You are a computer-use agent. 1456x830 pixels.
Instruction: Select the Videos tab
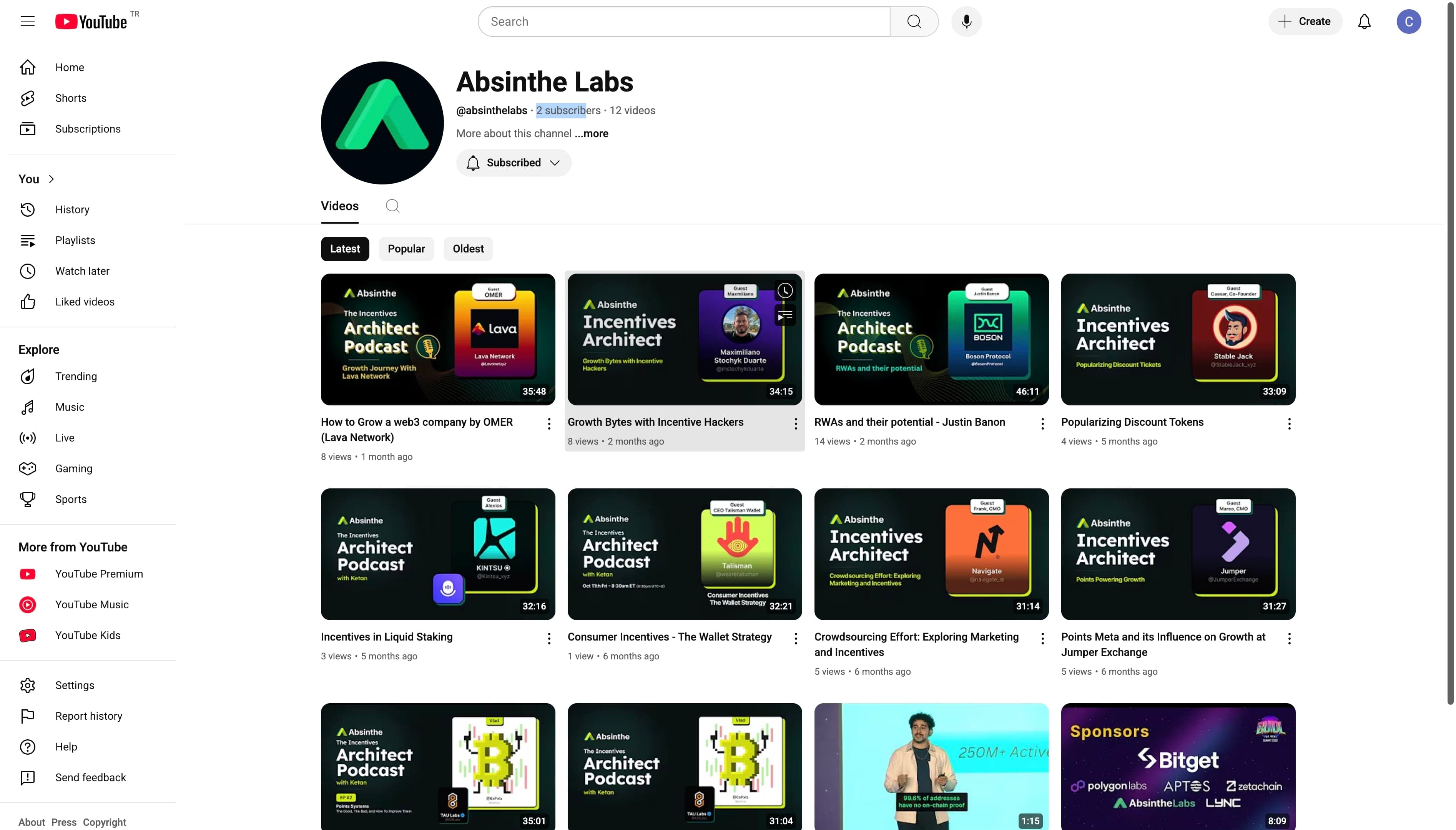click(340, 206)
